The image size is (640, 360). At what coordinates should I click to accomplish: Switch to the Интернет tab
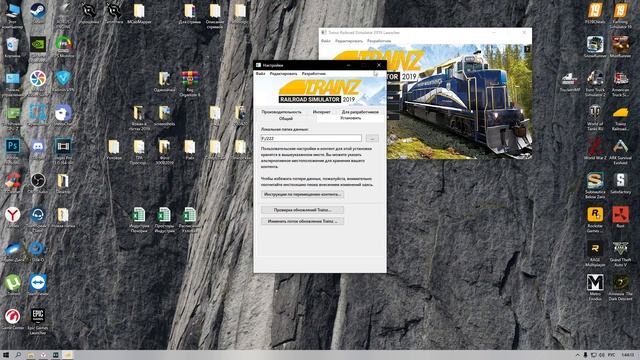point(322,111)
